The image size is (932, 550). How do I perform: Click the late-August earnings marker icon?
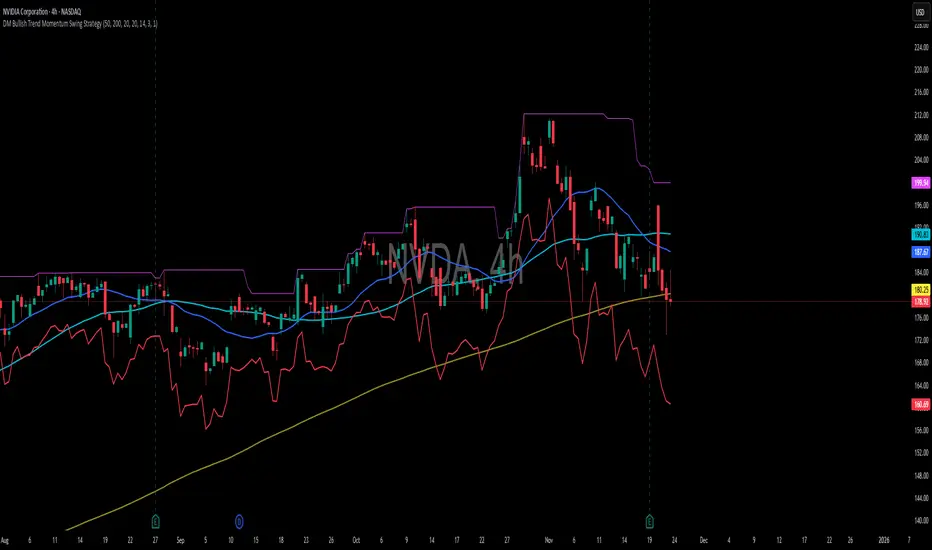tap(156, 522)
